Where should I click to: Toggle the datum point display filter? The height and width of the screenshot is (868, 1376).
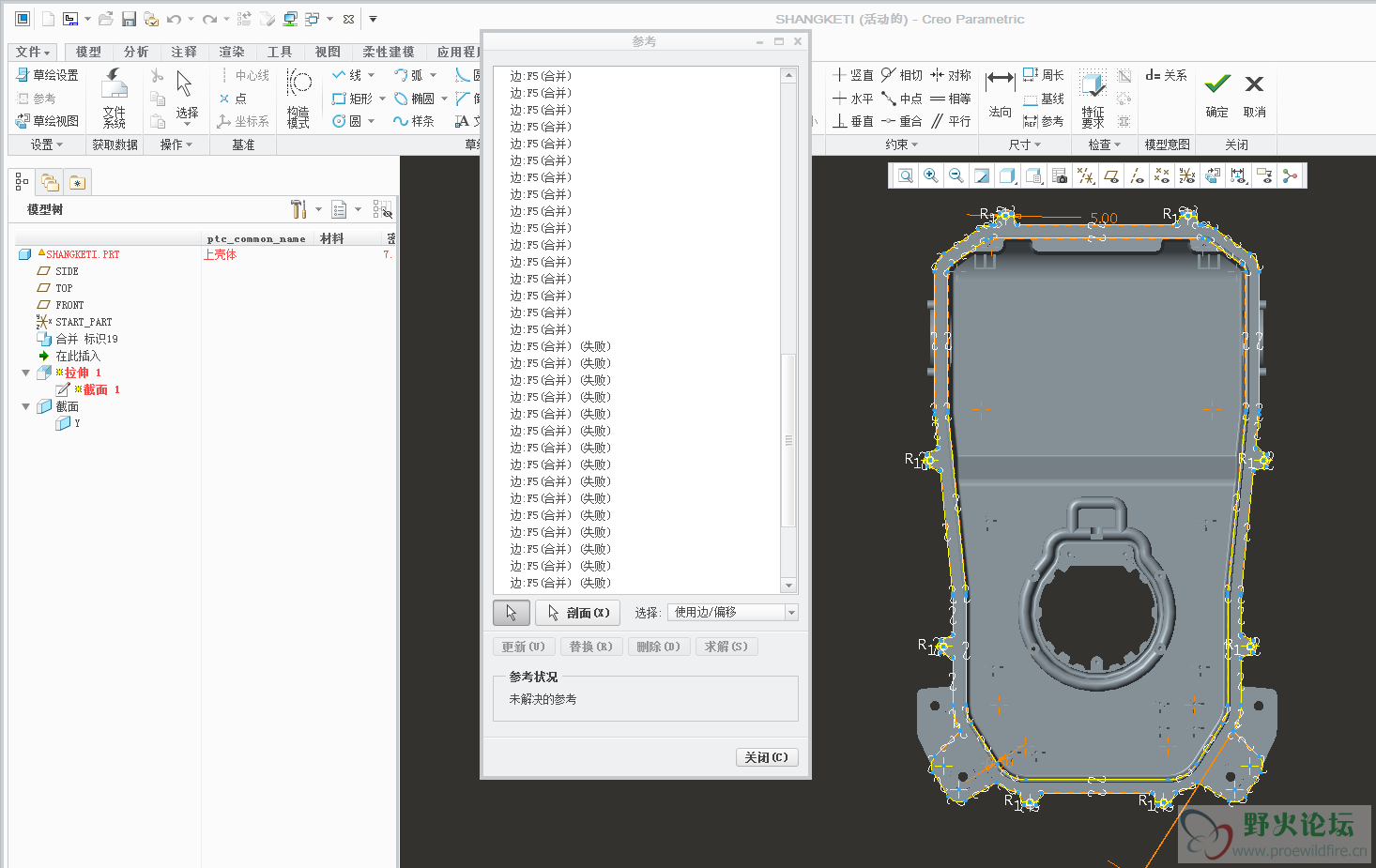(x=1162, y=175)
